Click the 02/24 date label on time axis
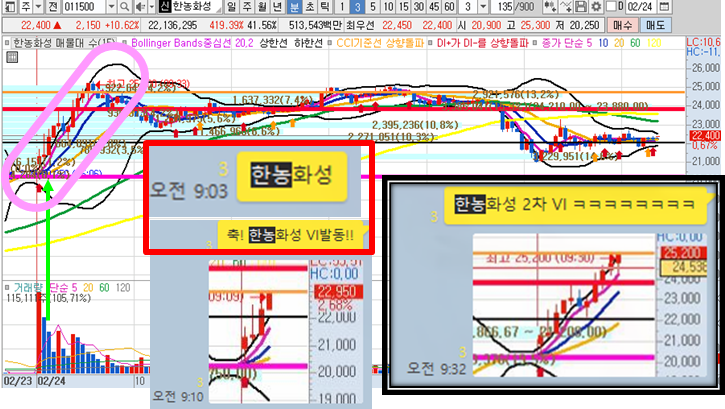Screen dimensions: 725x409 click(51, 381)
